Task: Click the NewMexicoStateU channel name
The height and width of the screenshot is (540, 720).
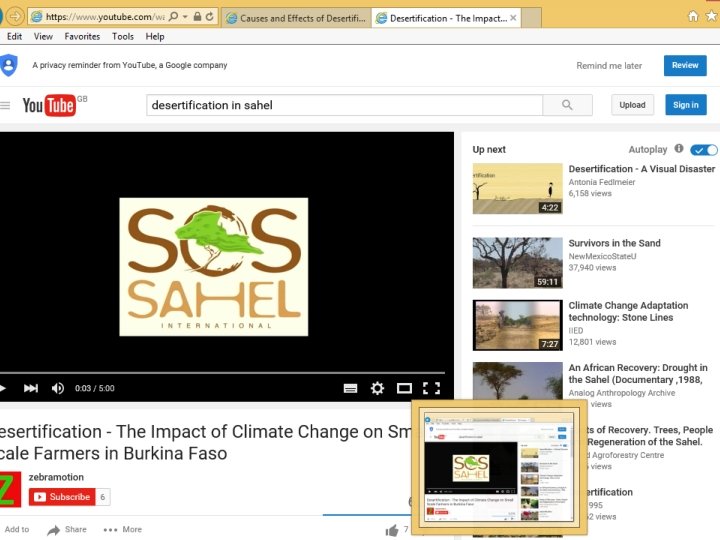Action: (x=602, y=256)
